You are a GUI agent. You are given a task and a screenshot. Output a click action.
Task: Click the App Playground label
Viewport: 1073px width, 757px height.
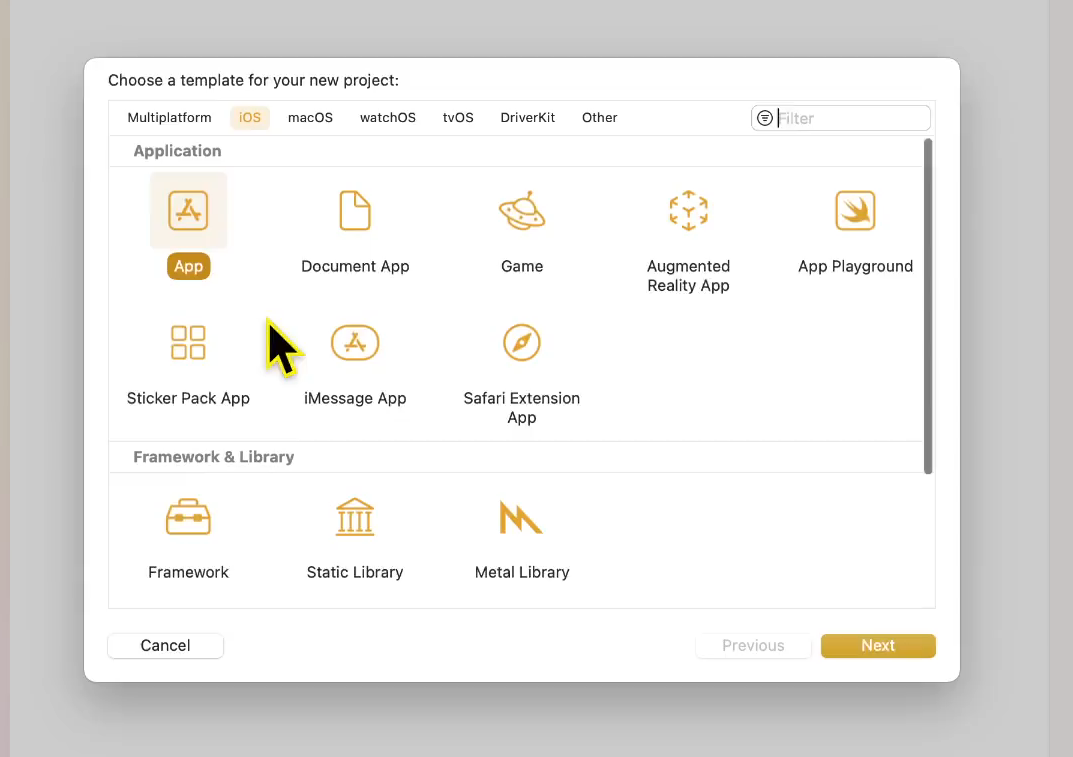tap(855, 266)
